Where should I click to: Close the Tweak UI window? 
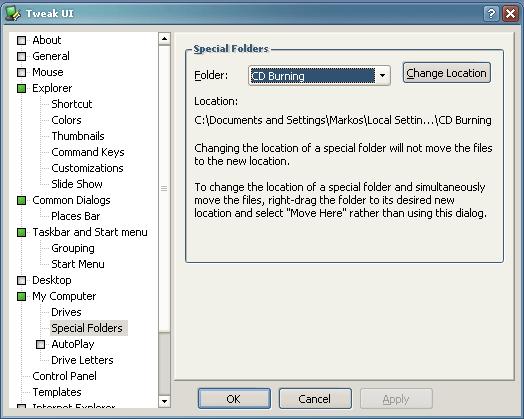pos(510,14)
